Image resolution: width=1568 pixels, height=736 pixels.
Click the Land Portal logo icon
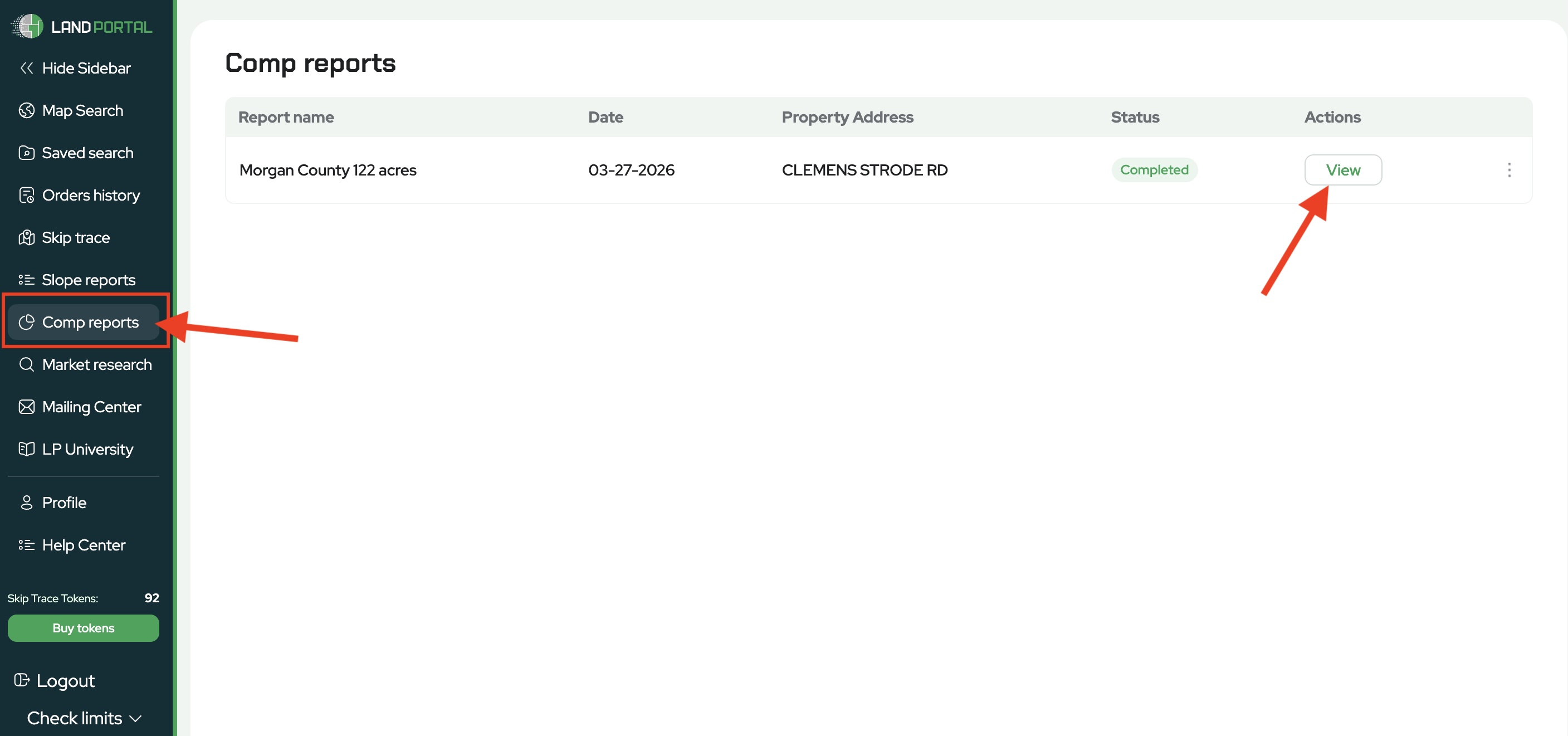[28, 26]
